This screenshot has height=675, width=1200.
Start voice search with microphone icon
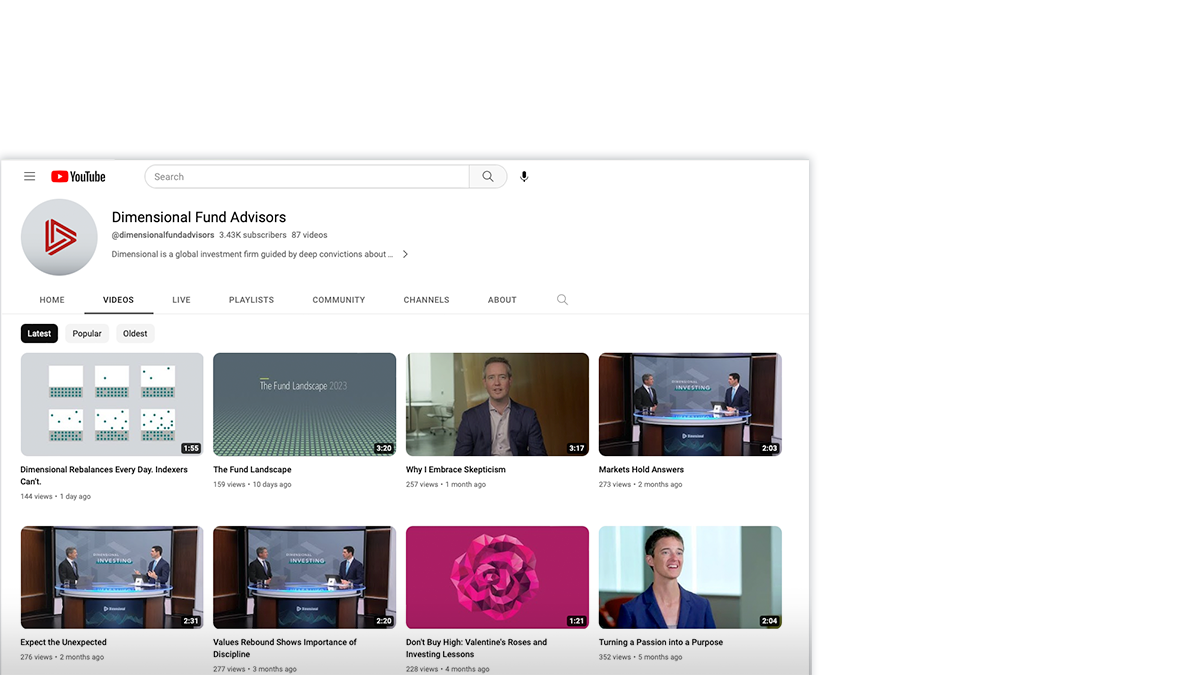(x=524, y=177)
